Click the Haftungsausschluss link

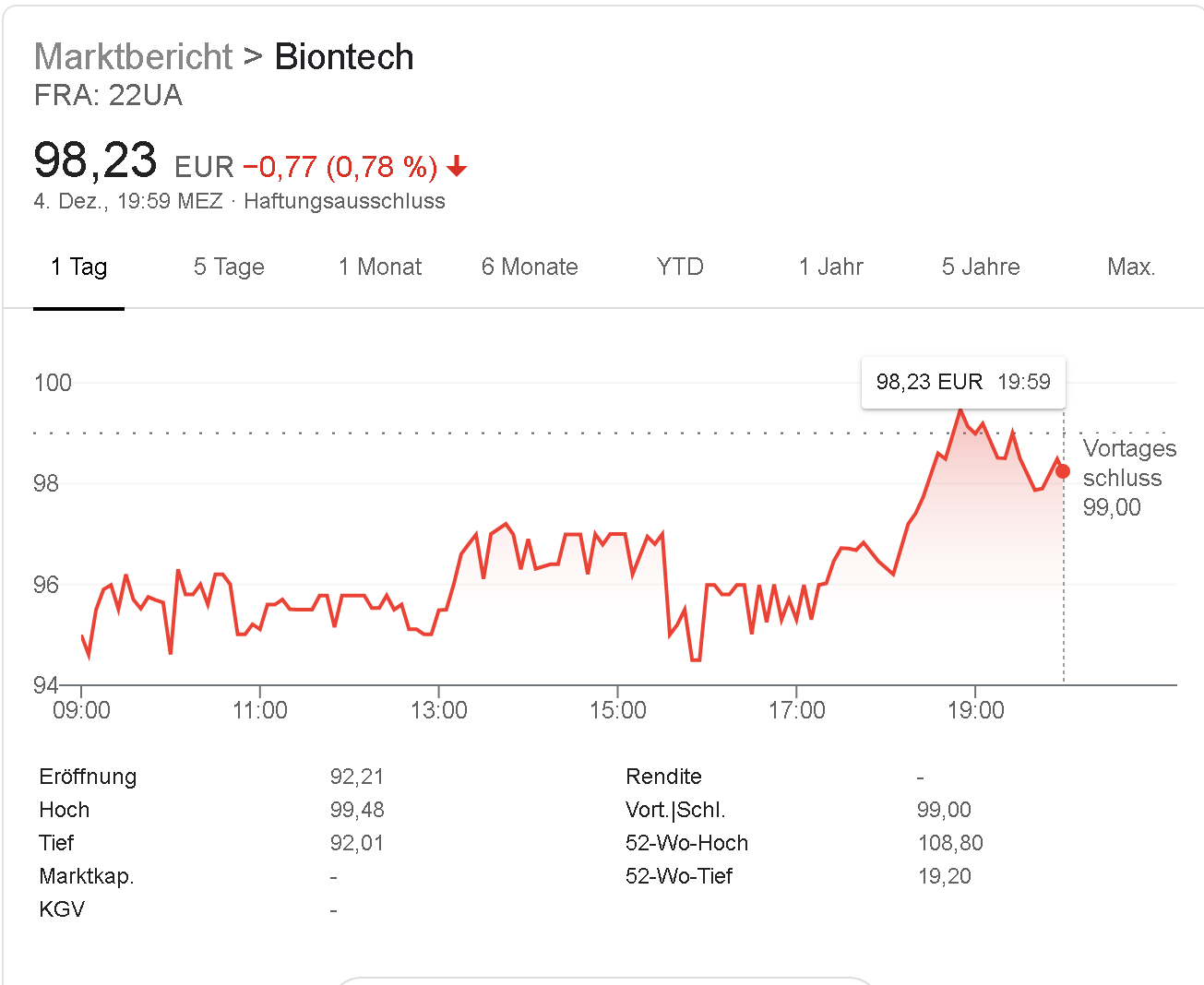coord(344,201)
